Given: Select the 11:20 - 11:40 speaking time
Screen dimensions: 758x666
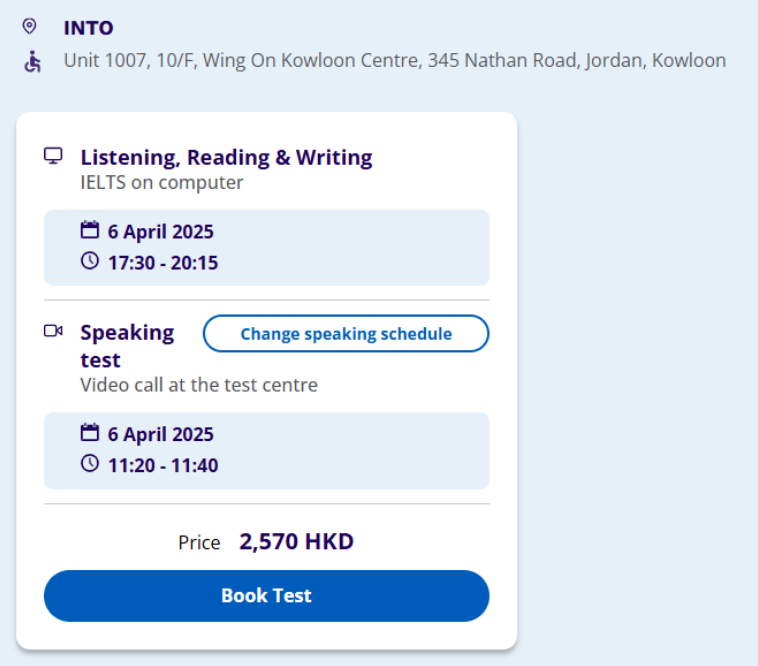Looking at the screenshot, I should 163,465.
